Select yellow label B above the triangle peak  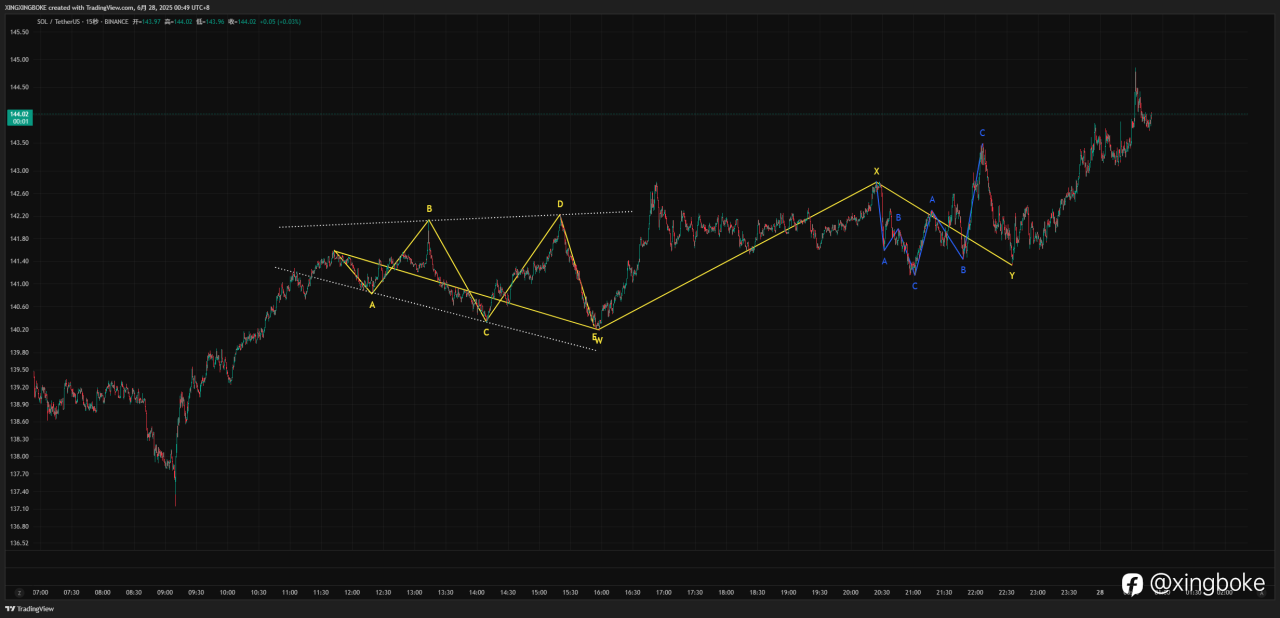pos(429,209)
